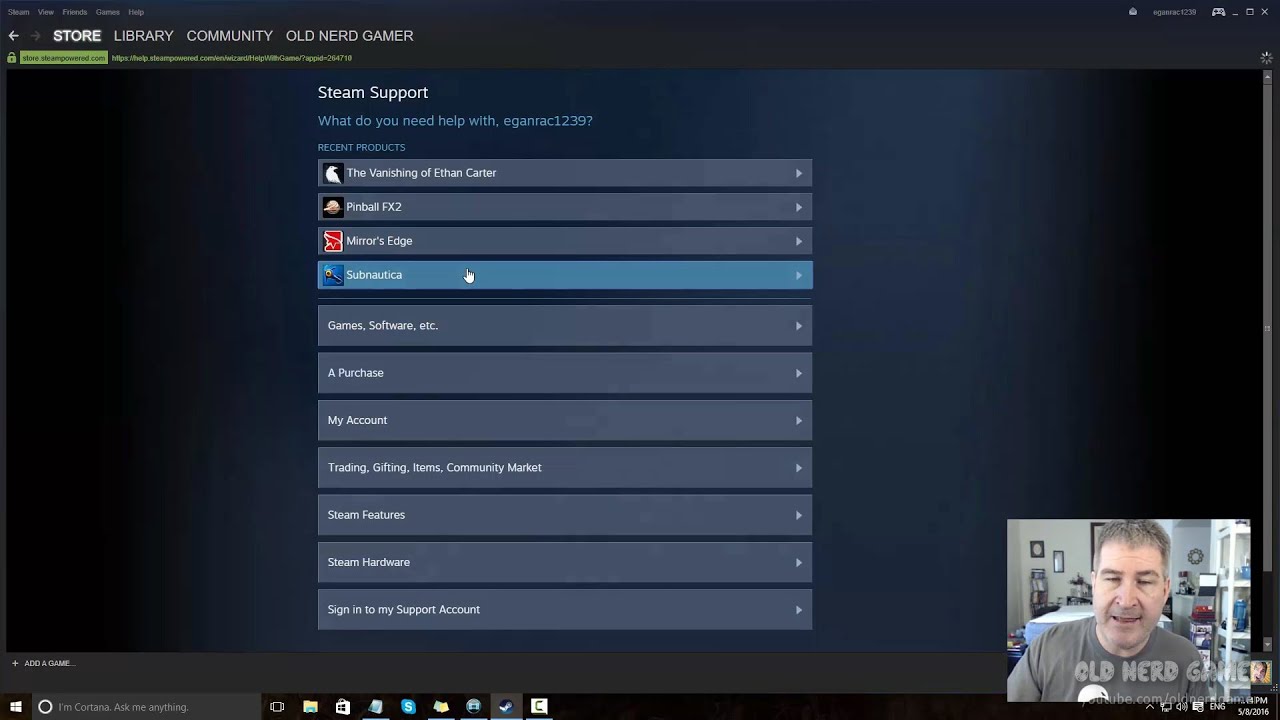Expand the My Account row arrow
1280x720 pixels.
(799, 420)
